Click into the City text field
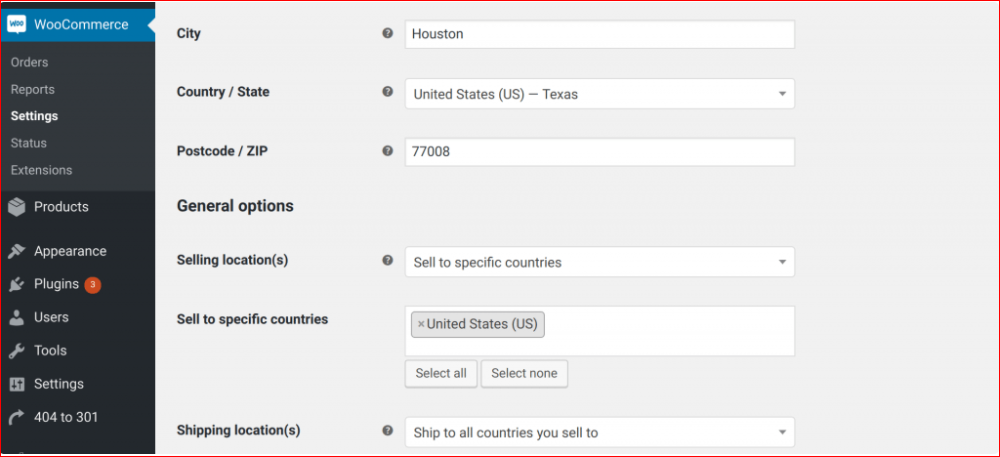 (x=599, y=34)
